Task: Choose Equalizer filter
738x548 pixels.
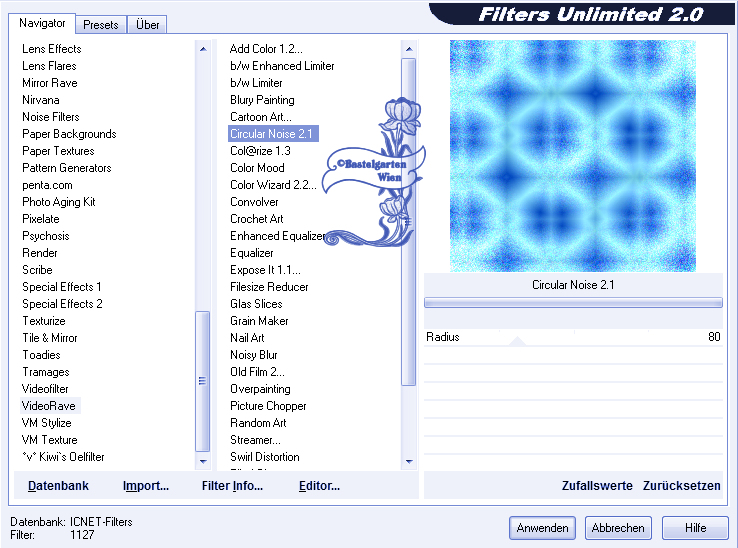Action: [251, 253]
